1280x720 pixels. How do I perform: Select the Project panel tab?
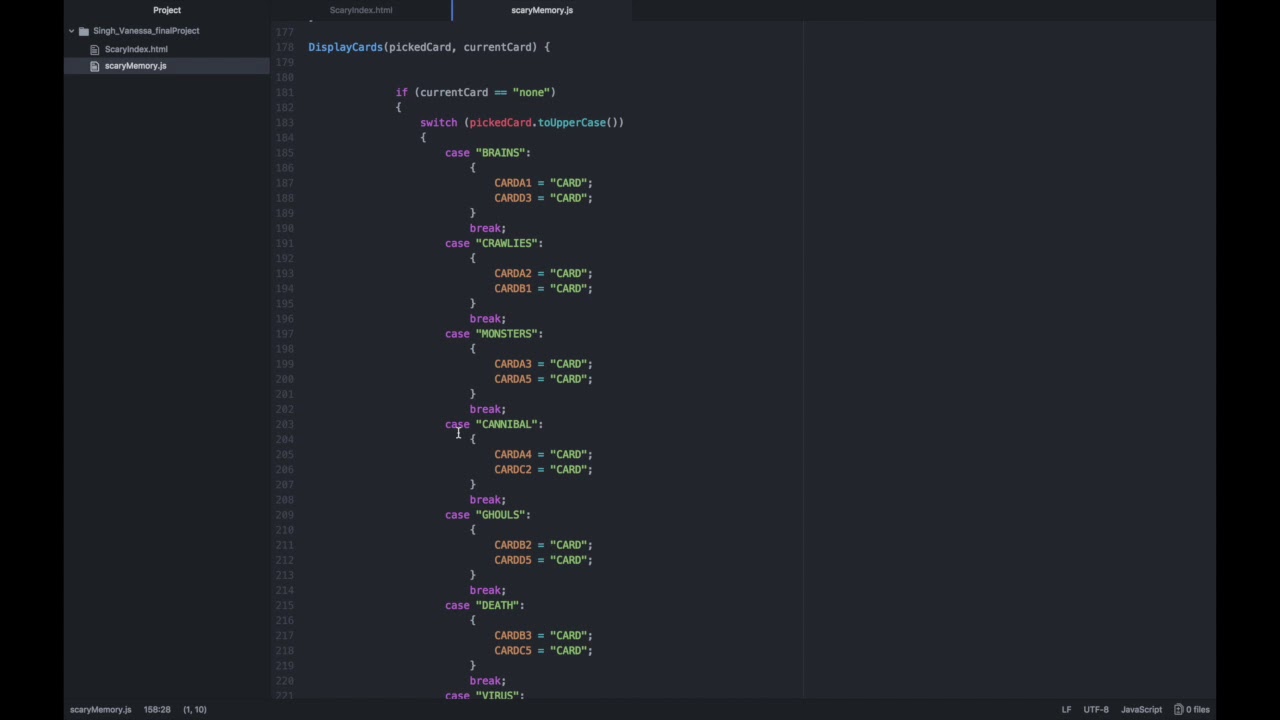point(167,10)
